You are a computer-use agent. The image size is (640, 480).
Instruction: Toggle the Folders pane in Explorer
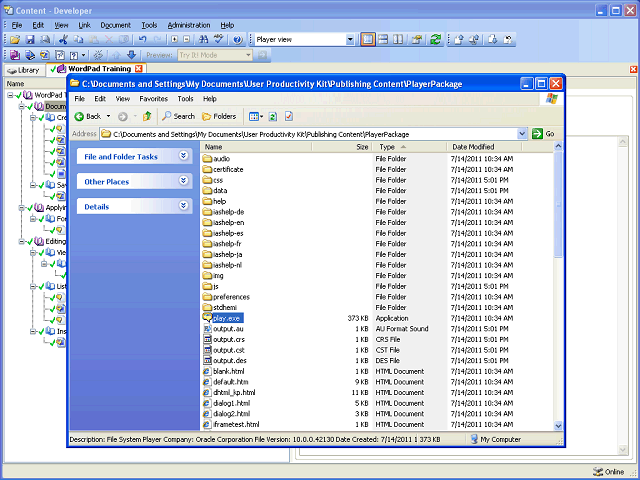pyautogui.click(x=219, y=116)
